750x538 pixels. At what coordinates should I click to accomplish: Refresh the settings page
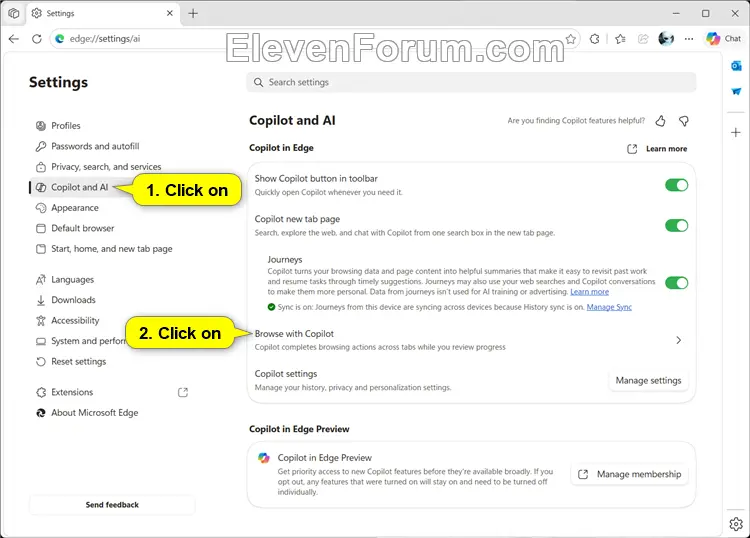[37, 39]
